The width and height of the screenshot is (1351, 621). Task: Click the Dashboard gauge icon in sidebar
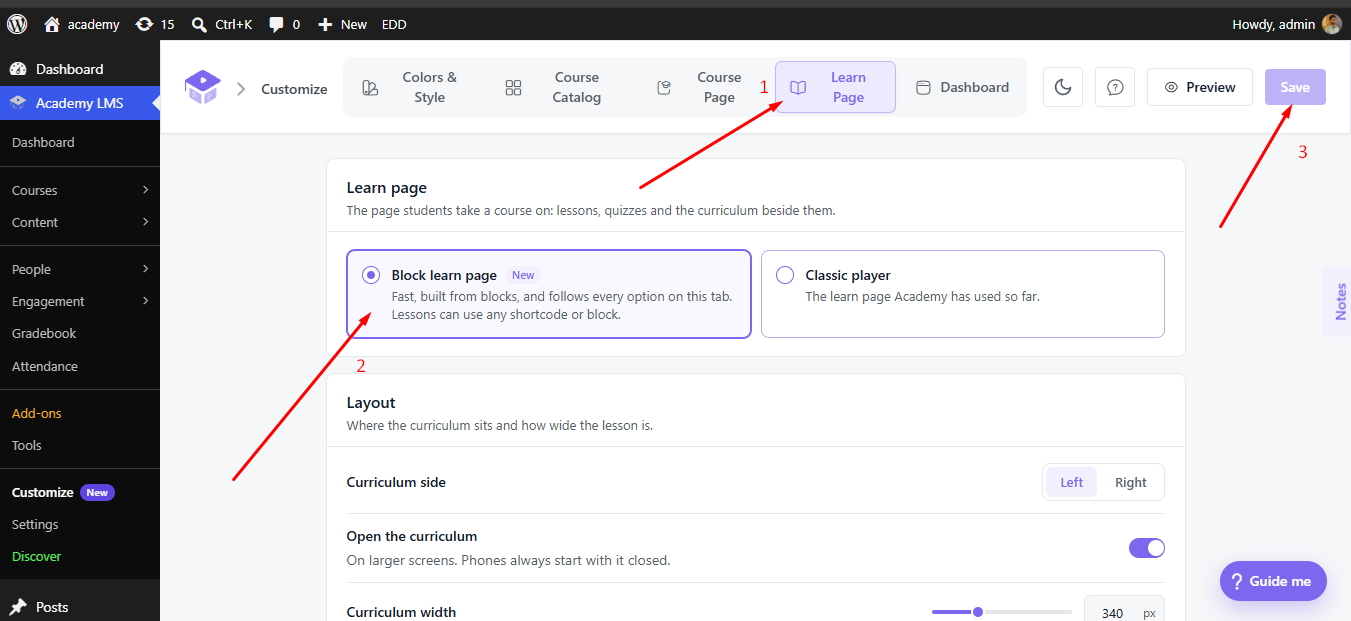coord(18,69)
